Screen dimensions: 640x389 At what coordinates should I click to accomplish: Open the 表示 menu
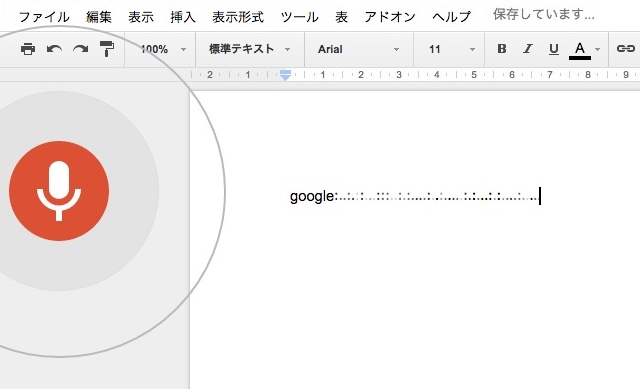(x=141, y=17)
